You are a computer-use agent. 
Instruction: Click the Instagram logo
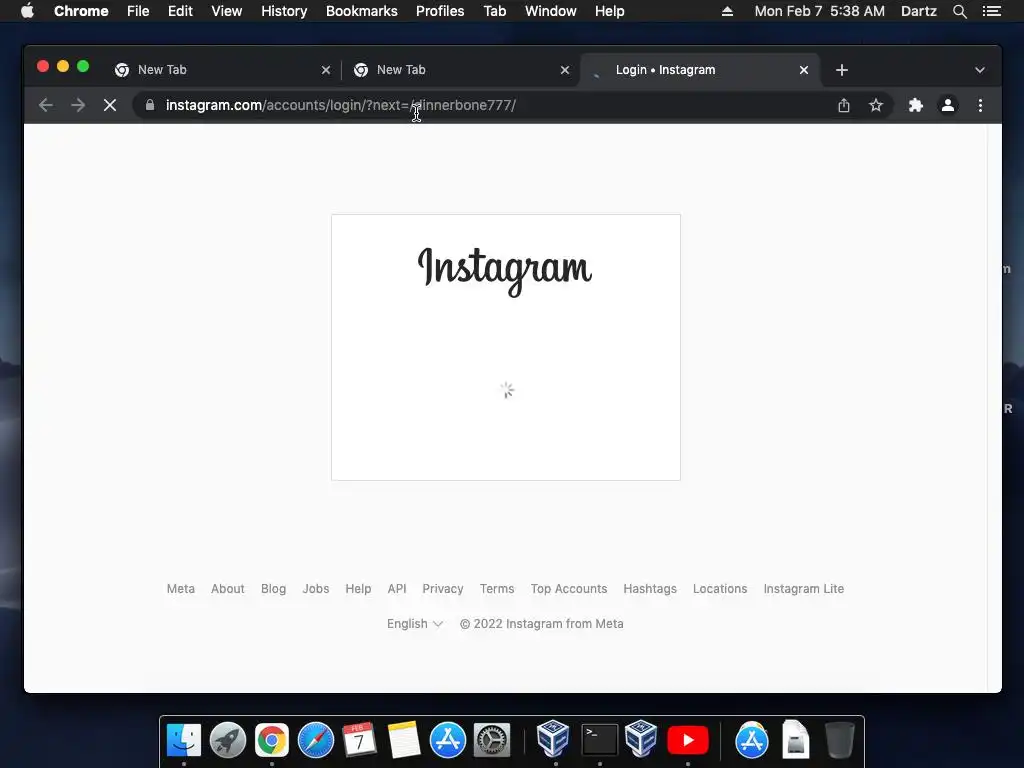(x=505, y=270)
